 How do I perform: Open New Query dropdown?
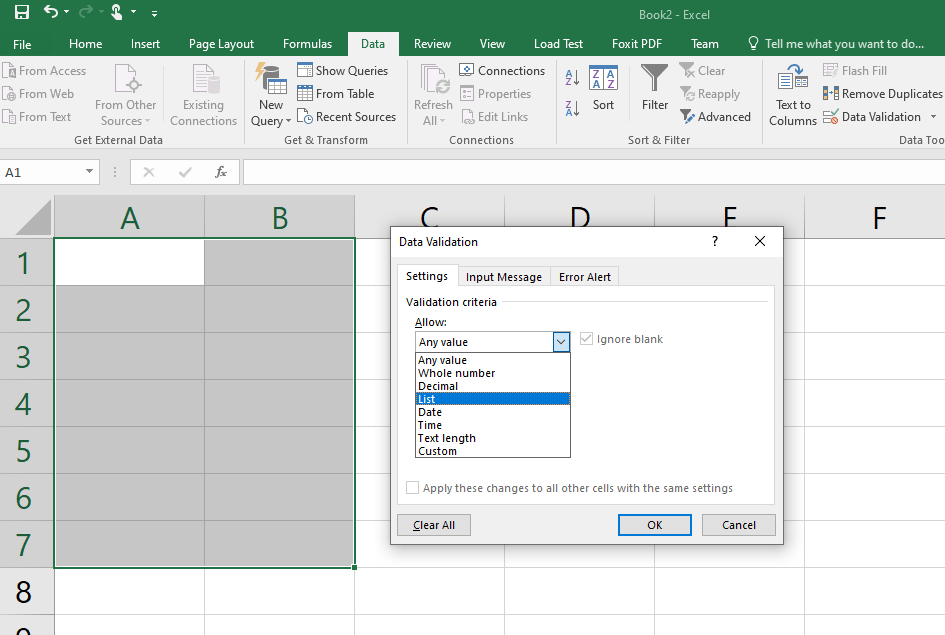click(x=271, y=95)
